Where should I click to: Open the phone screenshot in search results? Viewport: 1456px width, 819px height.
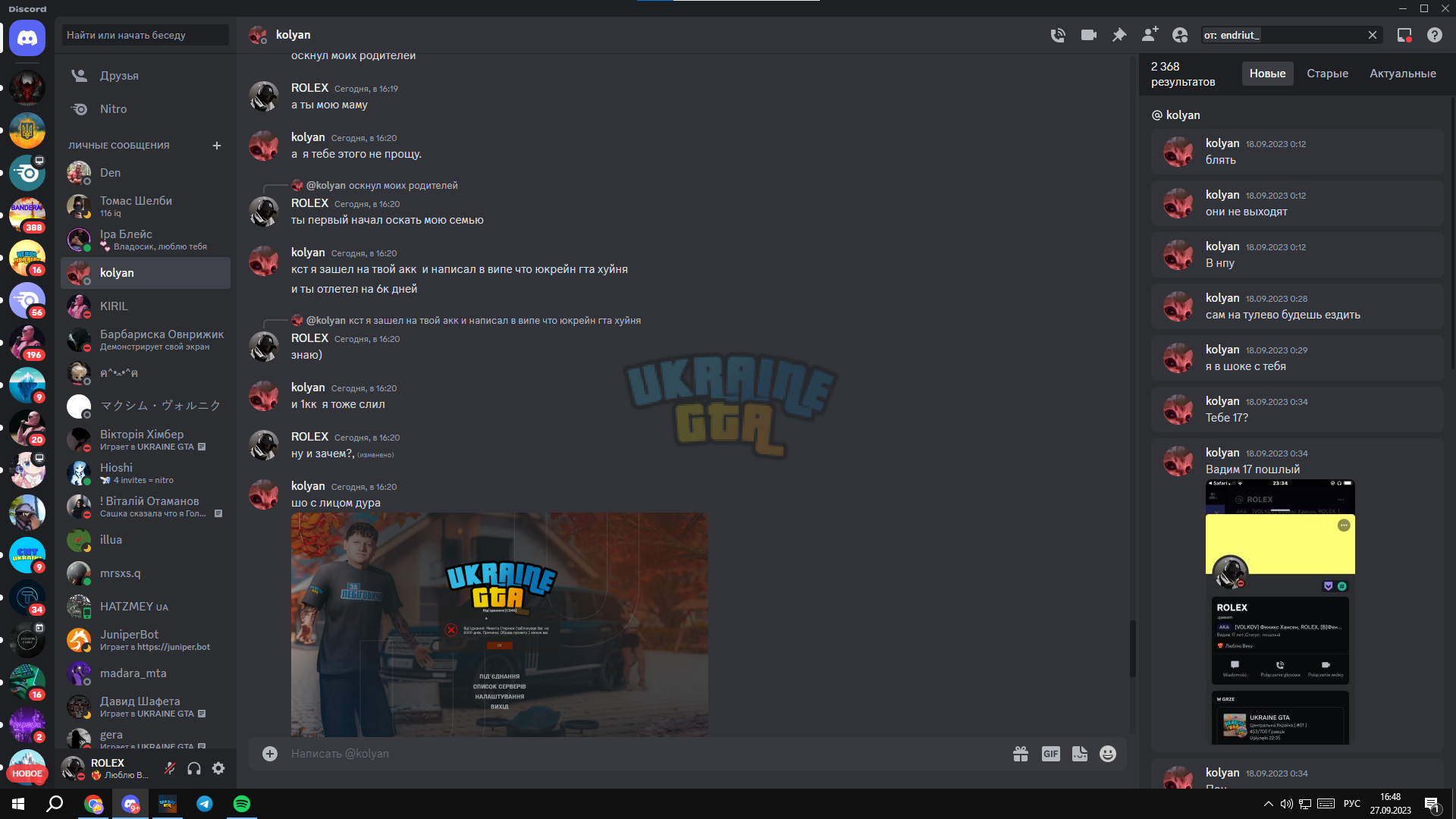pyautogui.click(x=1280, y=612)
